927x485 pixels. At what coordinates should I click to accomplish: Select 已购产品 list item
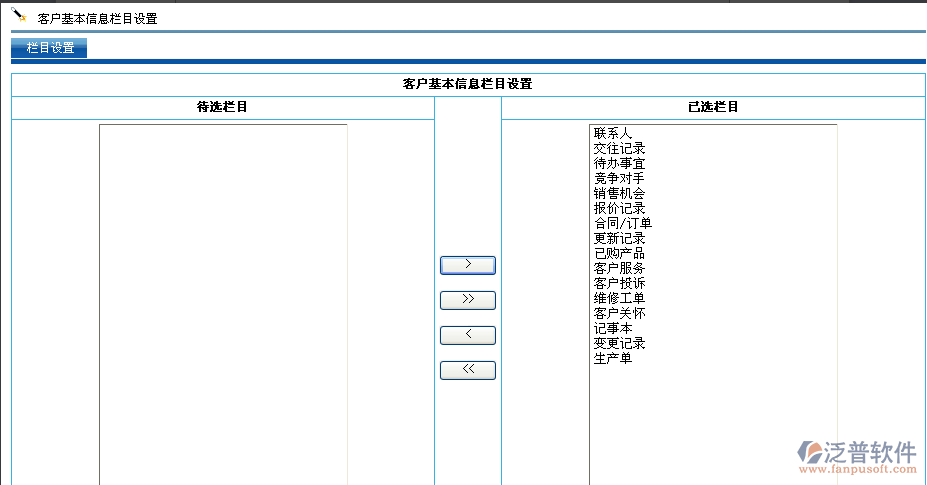[619, 253]
